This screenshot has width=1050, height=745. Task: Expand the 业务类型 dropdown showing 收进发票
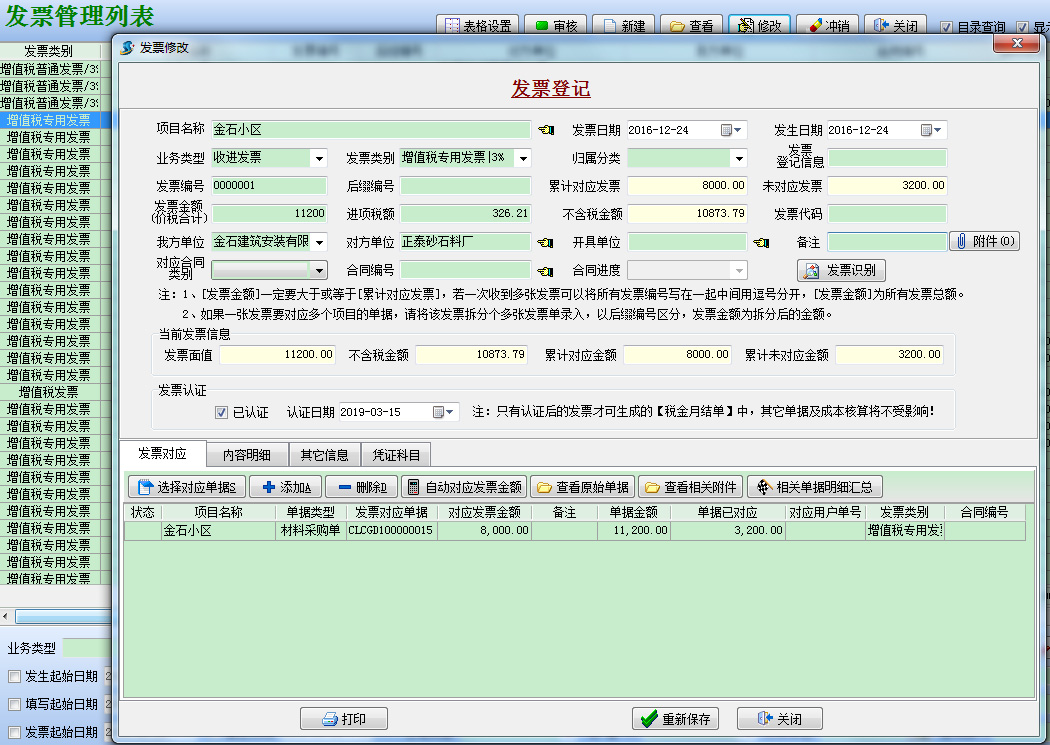pyautogui.click(x=319, y=159)
